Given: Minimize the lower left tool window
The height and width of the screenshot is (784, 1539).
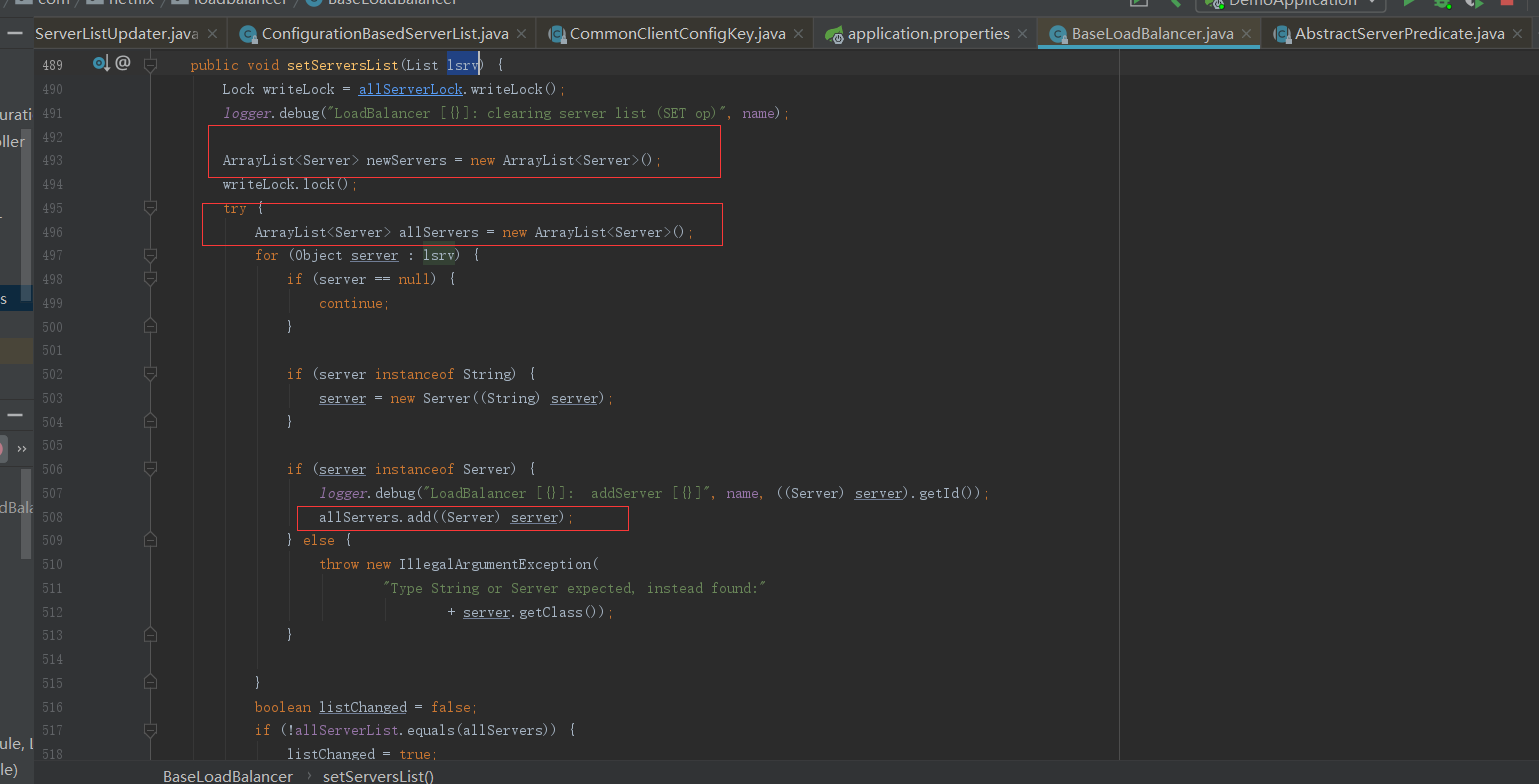Looking at the screenshot, I should click(15, 413).
